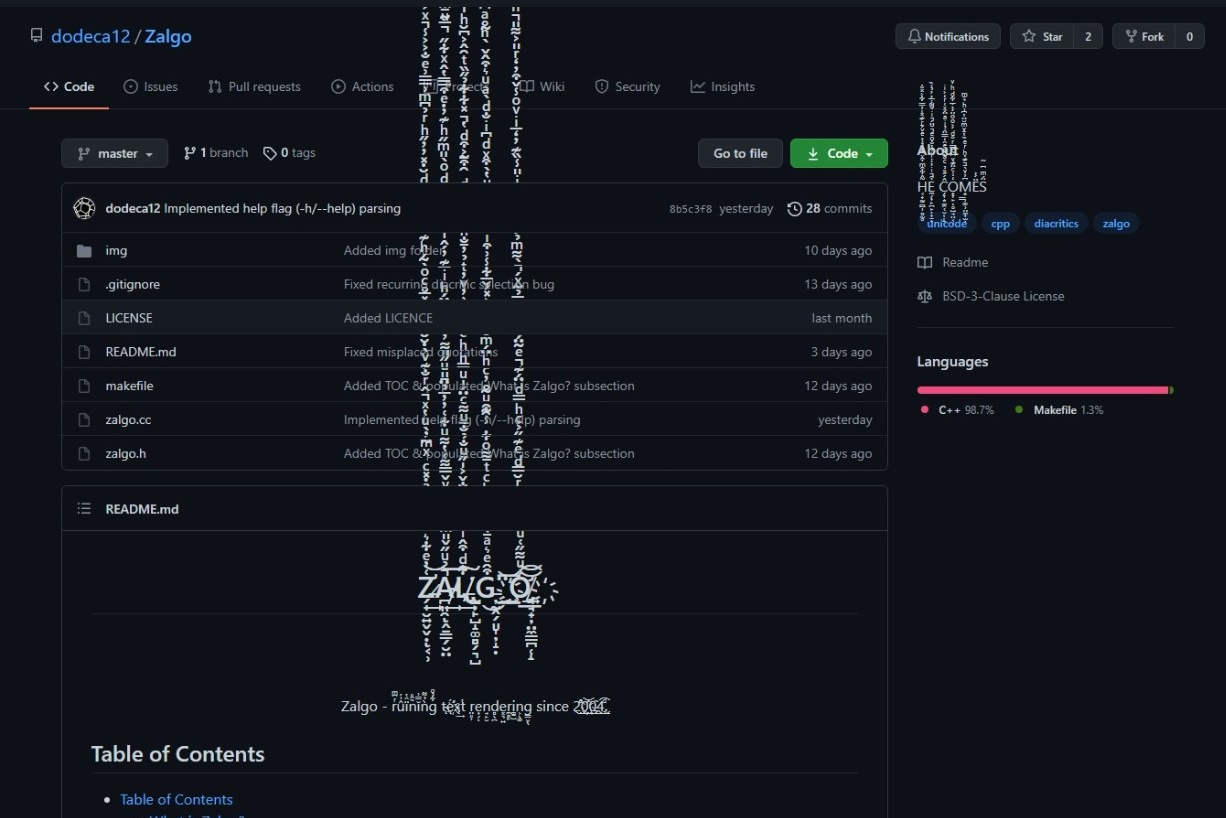View the stargazers count of 2
Image resolution: width=1226 pixels, height=818 pixels.
coord(1088,37)
